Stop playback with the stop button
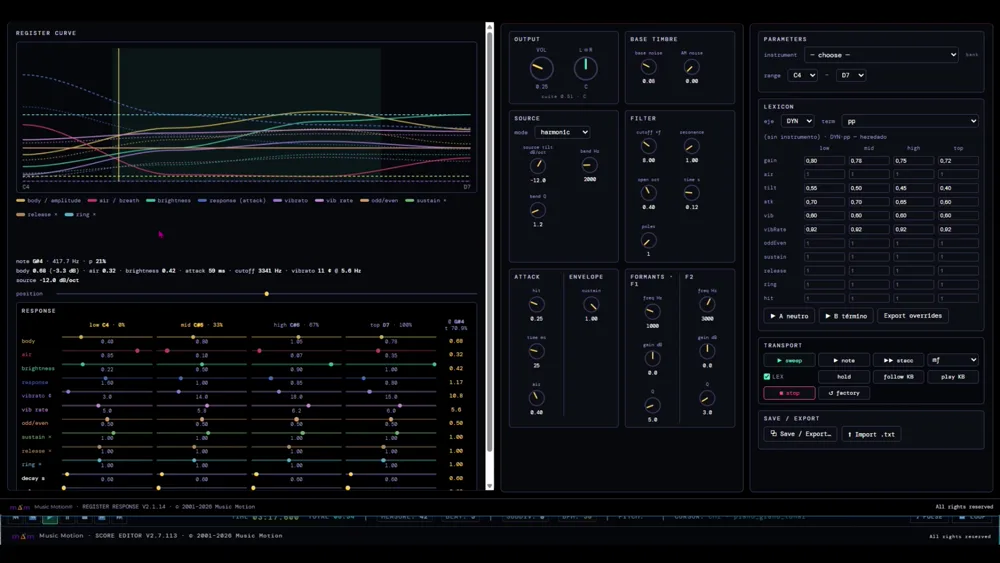Image resolution: width=1000 pixels, height=563 pixels. tap(790, 393)
